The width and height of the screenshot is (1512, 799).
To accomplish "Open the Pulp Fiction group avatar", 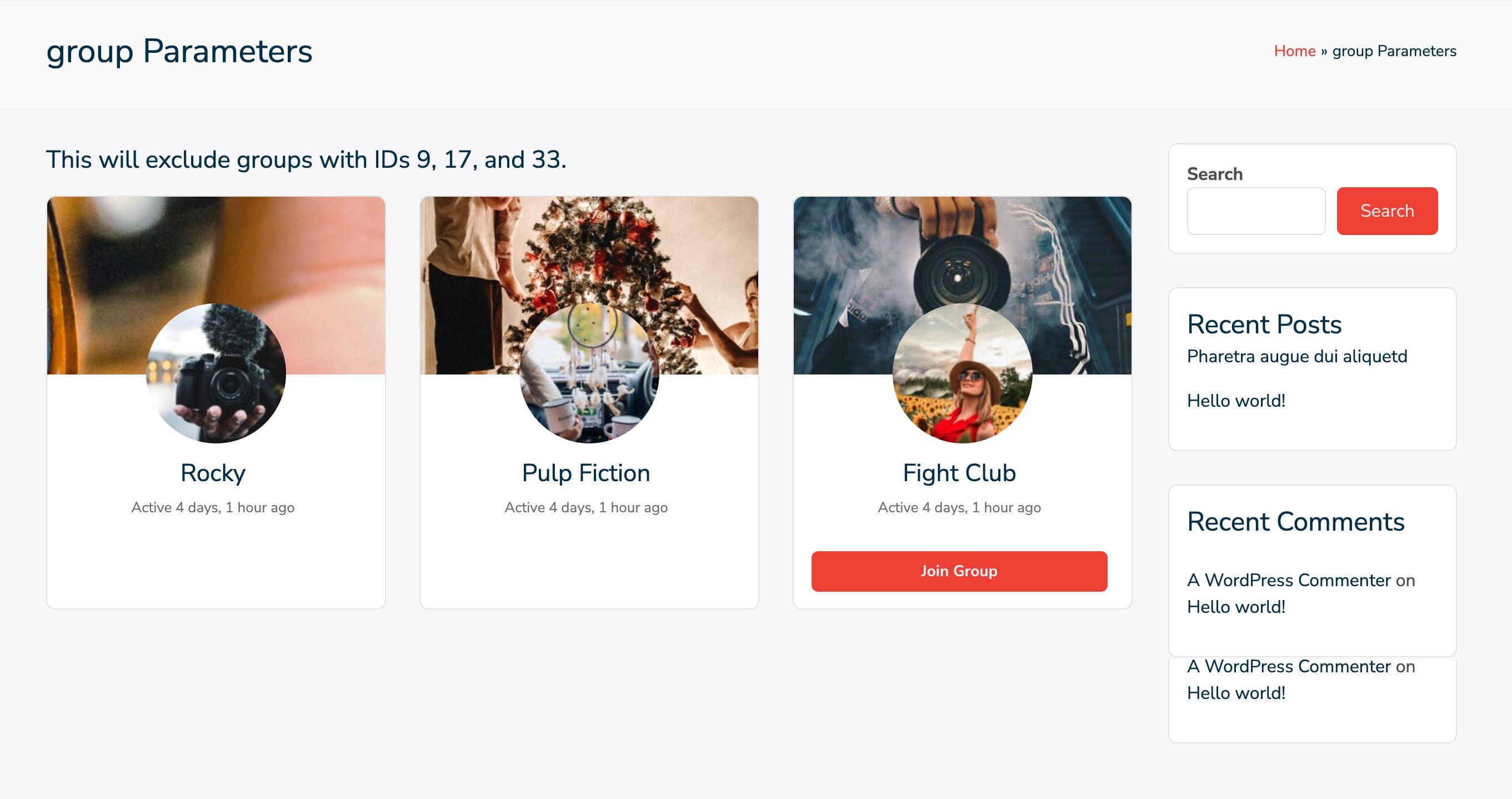I will [589, 373].
